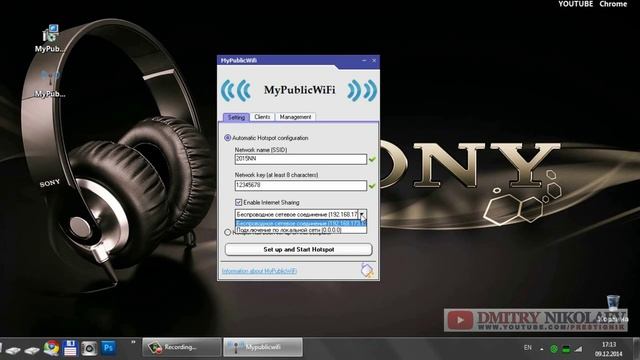Open the Management tab
This screenshot has height=360, width=640.
[x=296, y=117]
